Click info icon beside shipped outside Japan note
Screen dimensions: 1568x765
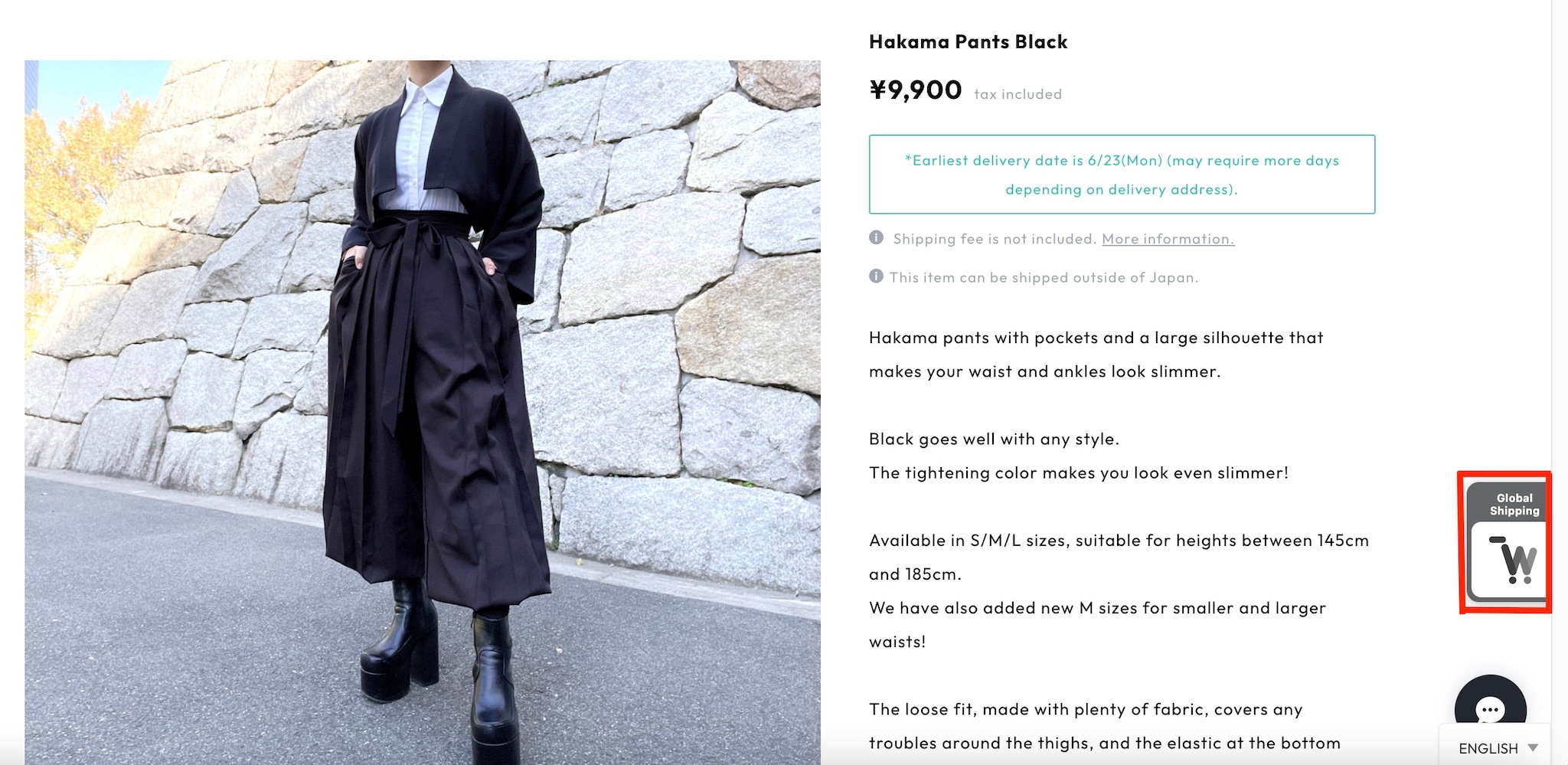876,276
